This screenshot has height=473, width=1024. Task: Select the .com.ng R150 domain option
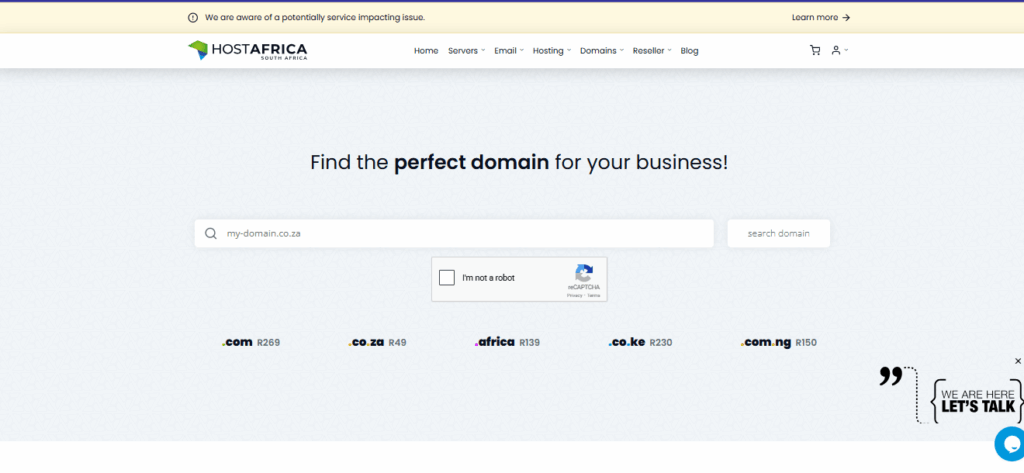coord(778,342)
